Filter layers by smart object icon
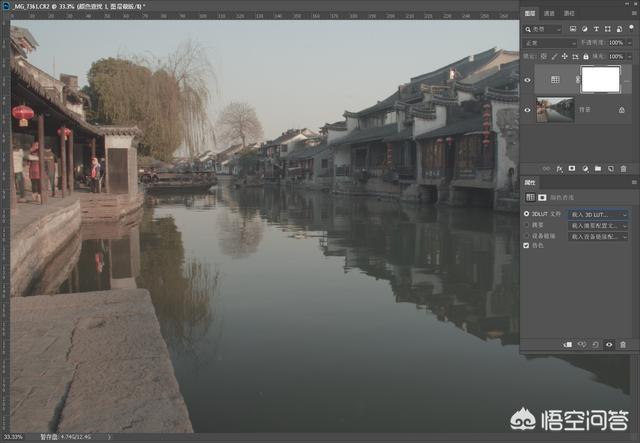Screen dimensions: 640x443 619,29
